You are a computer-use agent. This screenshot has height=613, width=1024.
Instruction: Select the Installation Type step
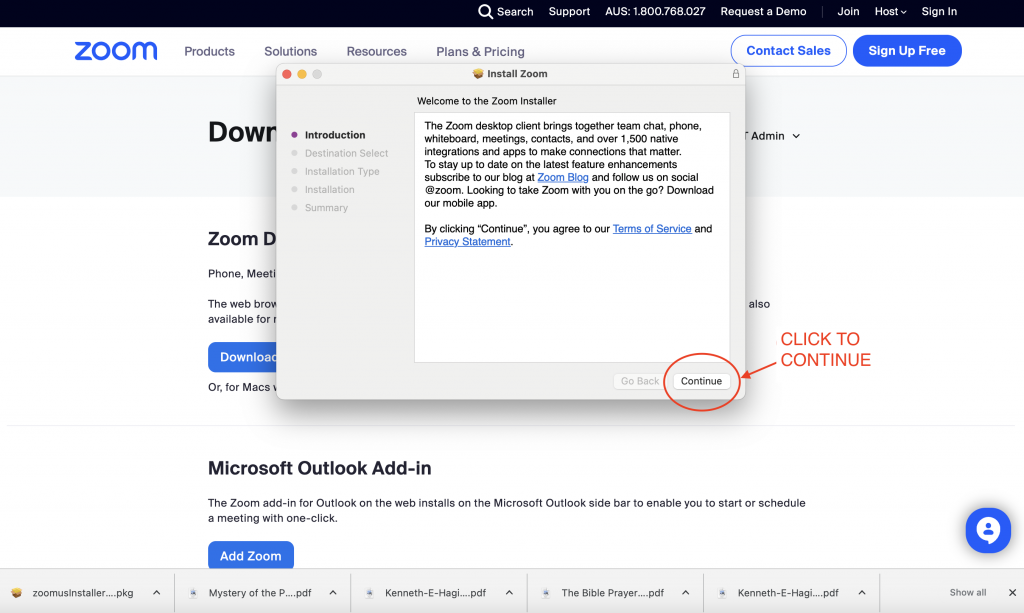click(x=342, y=172)
